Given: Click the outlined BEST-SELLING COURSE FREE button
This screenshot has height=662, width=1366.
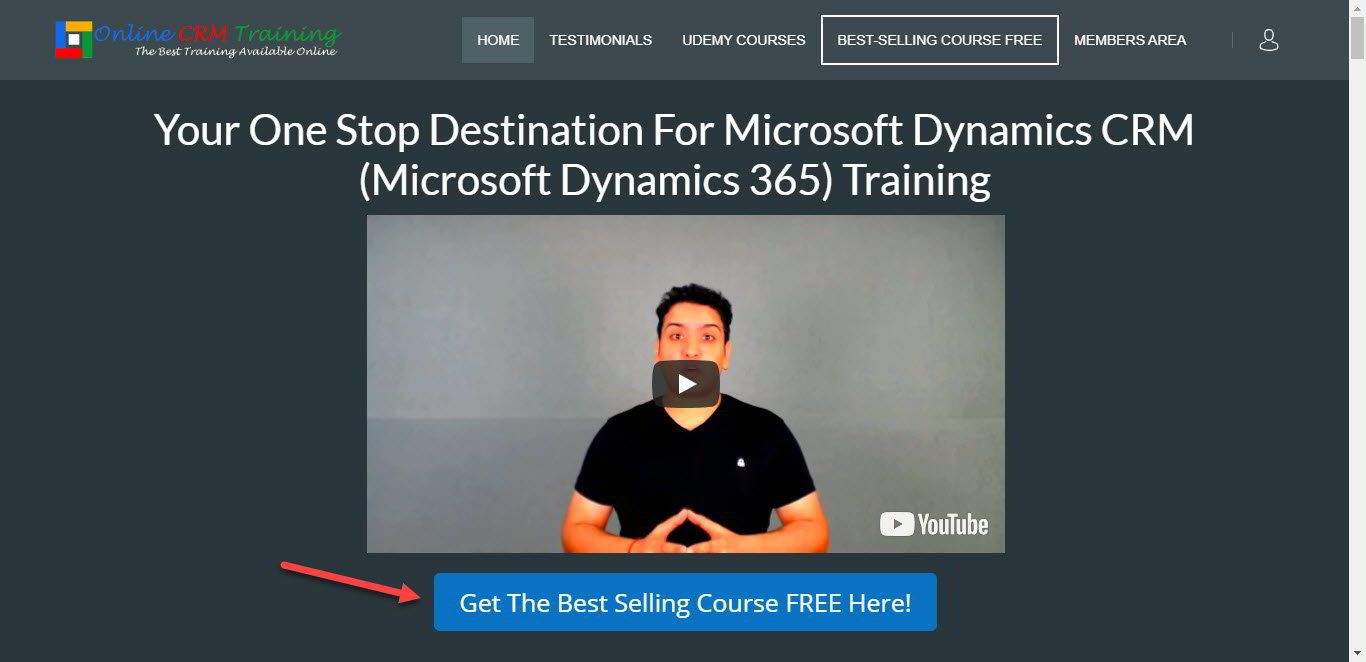Looking at the screenshot, I should [940, 40].
